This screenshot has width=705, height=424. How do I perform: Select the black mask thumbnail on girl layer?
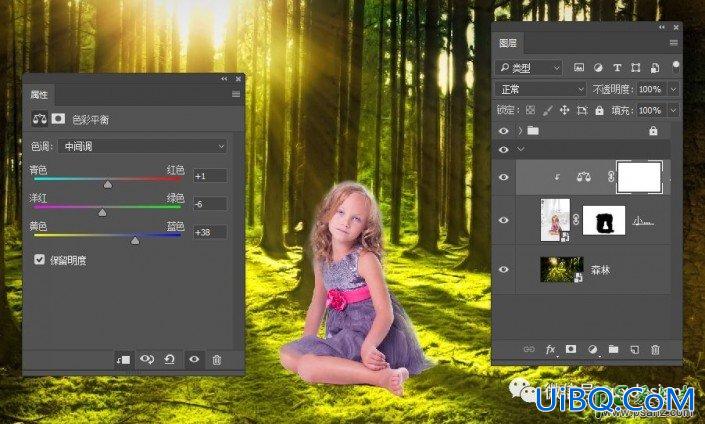tap(604, 220)
